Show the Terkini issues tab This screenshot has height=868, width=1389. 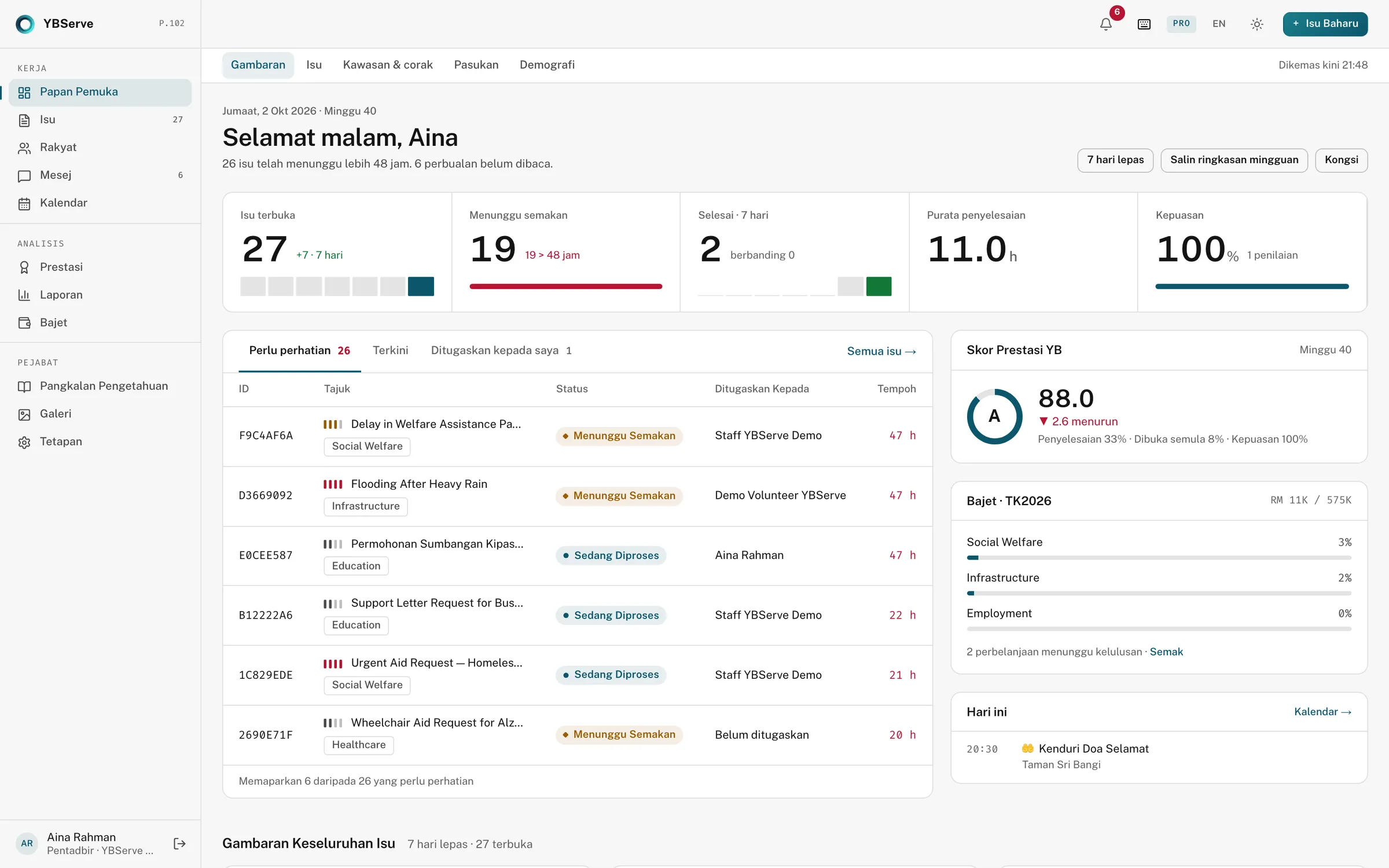click(x=391, y=351)
